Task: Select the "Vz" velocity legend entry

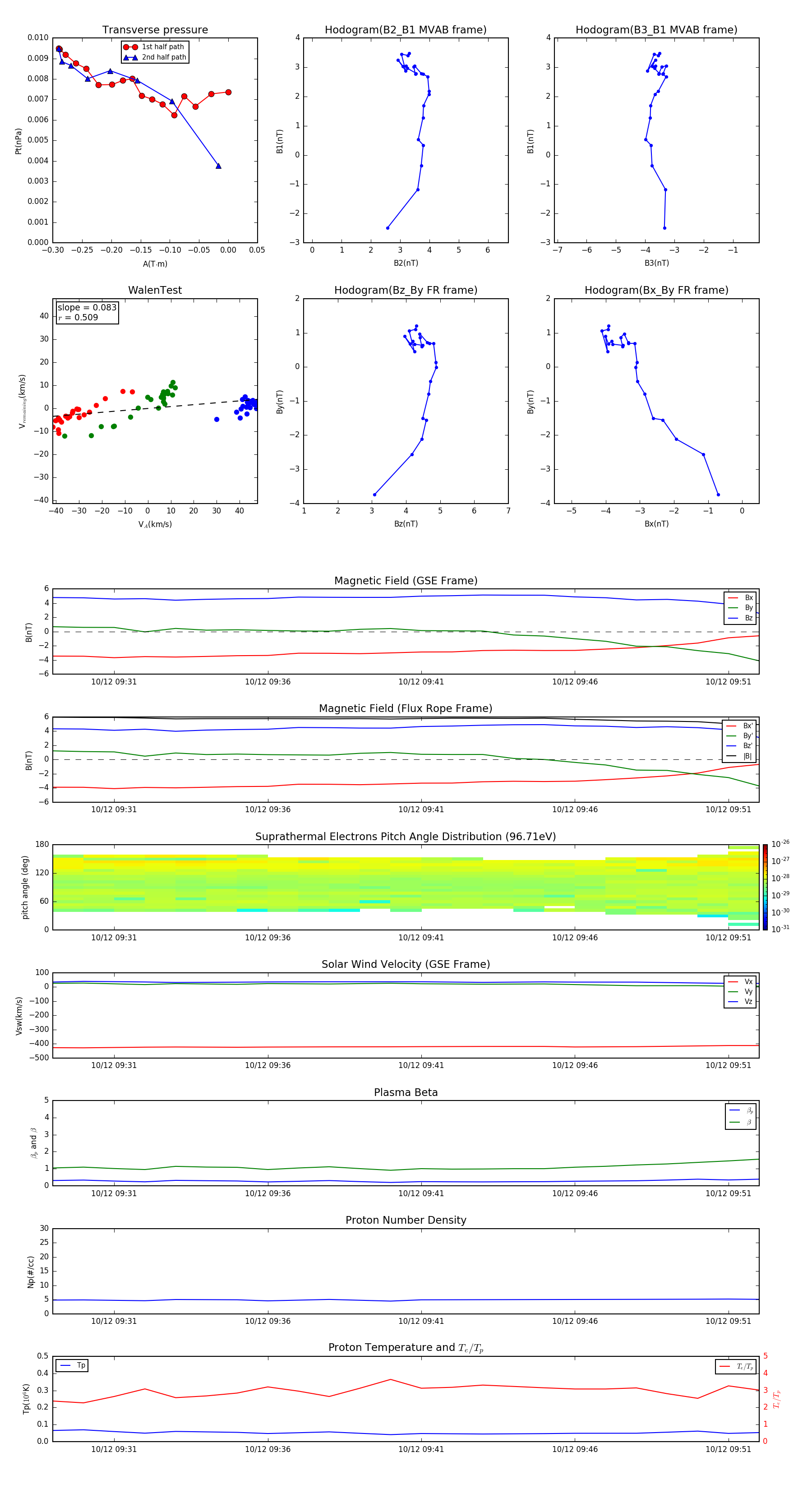Action: (740, 1001)
